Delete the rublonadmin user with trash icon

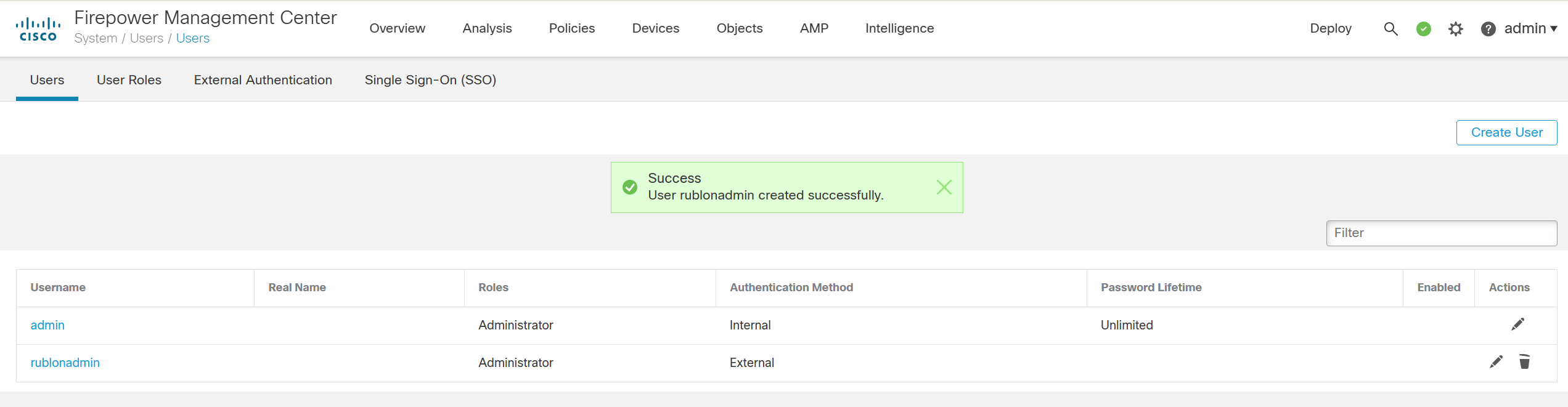click(x=1524, y=362)
